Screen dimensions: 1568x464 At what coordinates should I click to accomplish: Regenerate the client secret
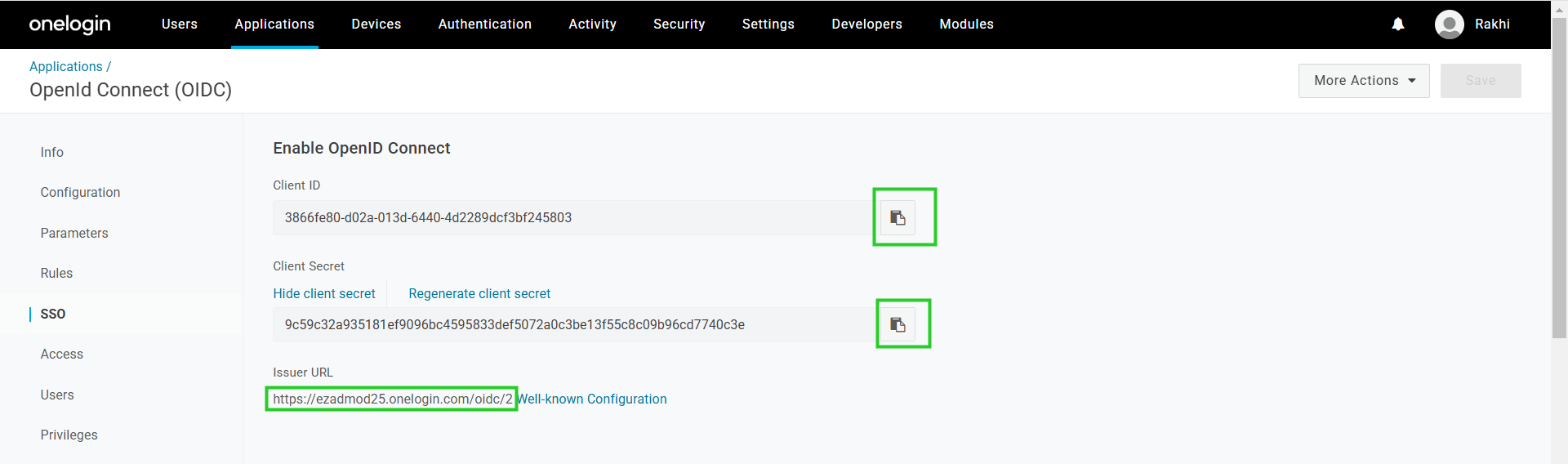pos(479,294)
